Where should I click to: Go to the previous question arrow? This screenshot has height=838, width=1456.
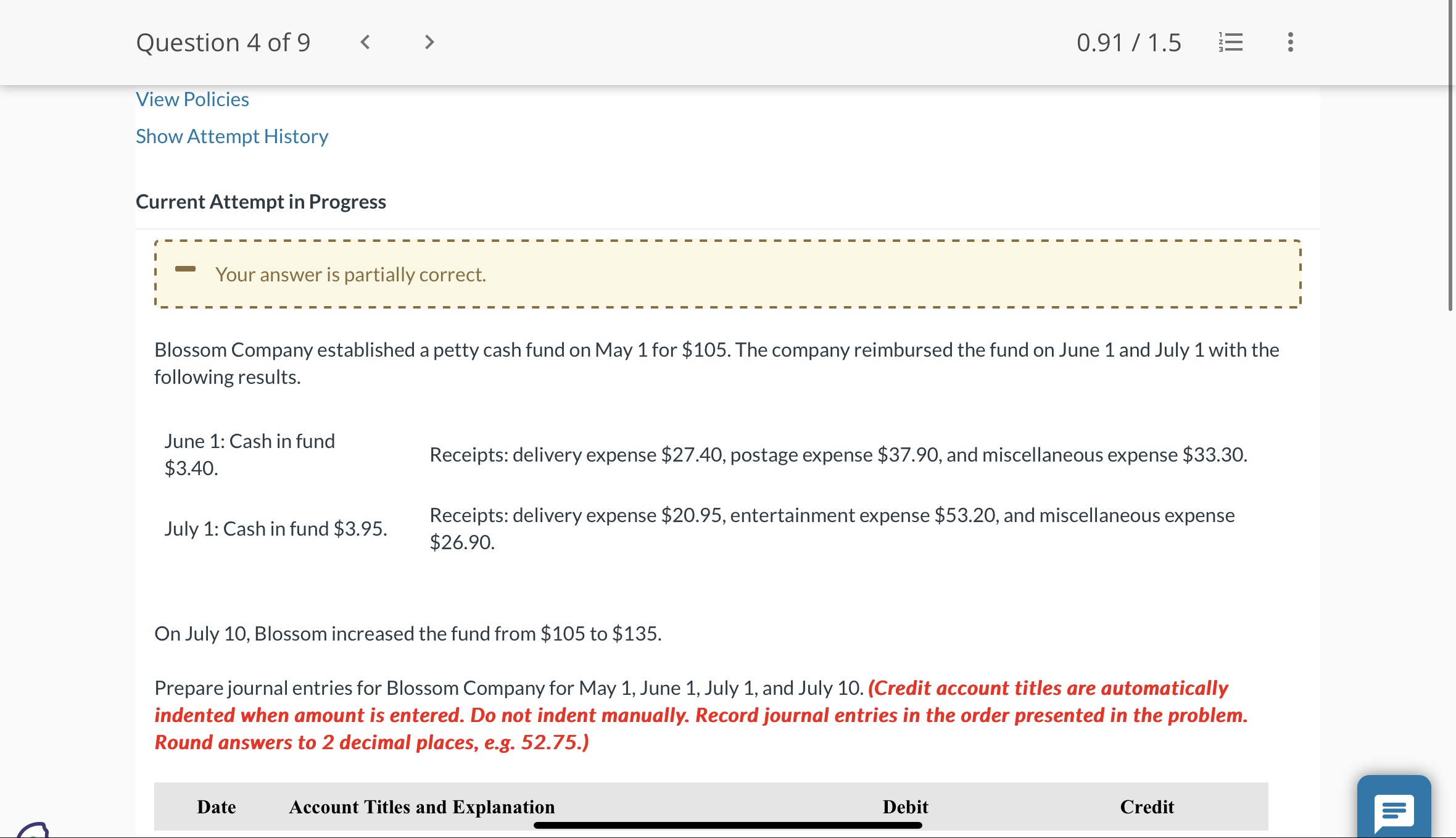pos(365,43)
